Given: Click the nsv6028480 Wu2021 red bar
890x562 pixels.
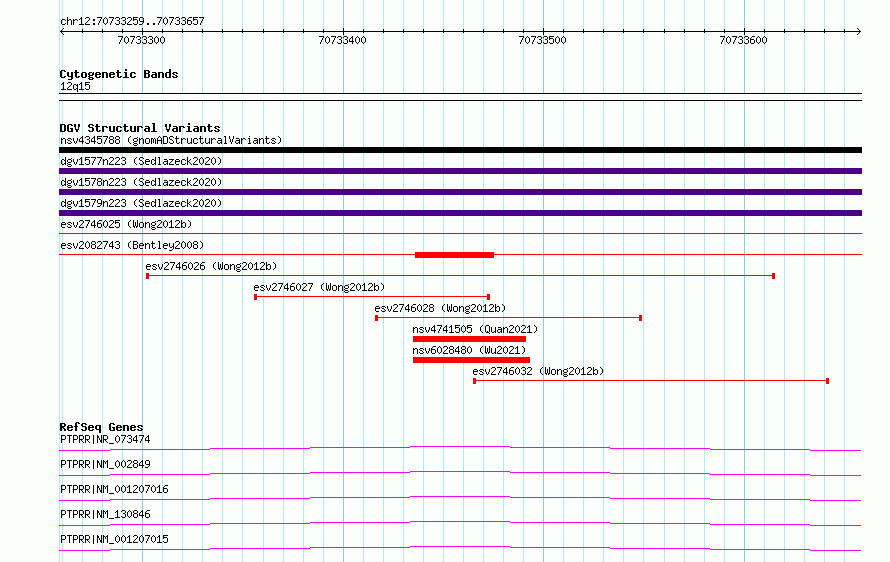Looking at the screenshot, I should 471,360.
